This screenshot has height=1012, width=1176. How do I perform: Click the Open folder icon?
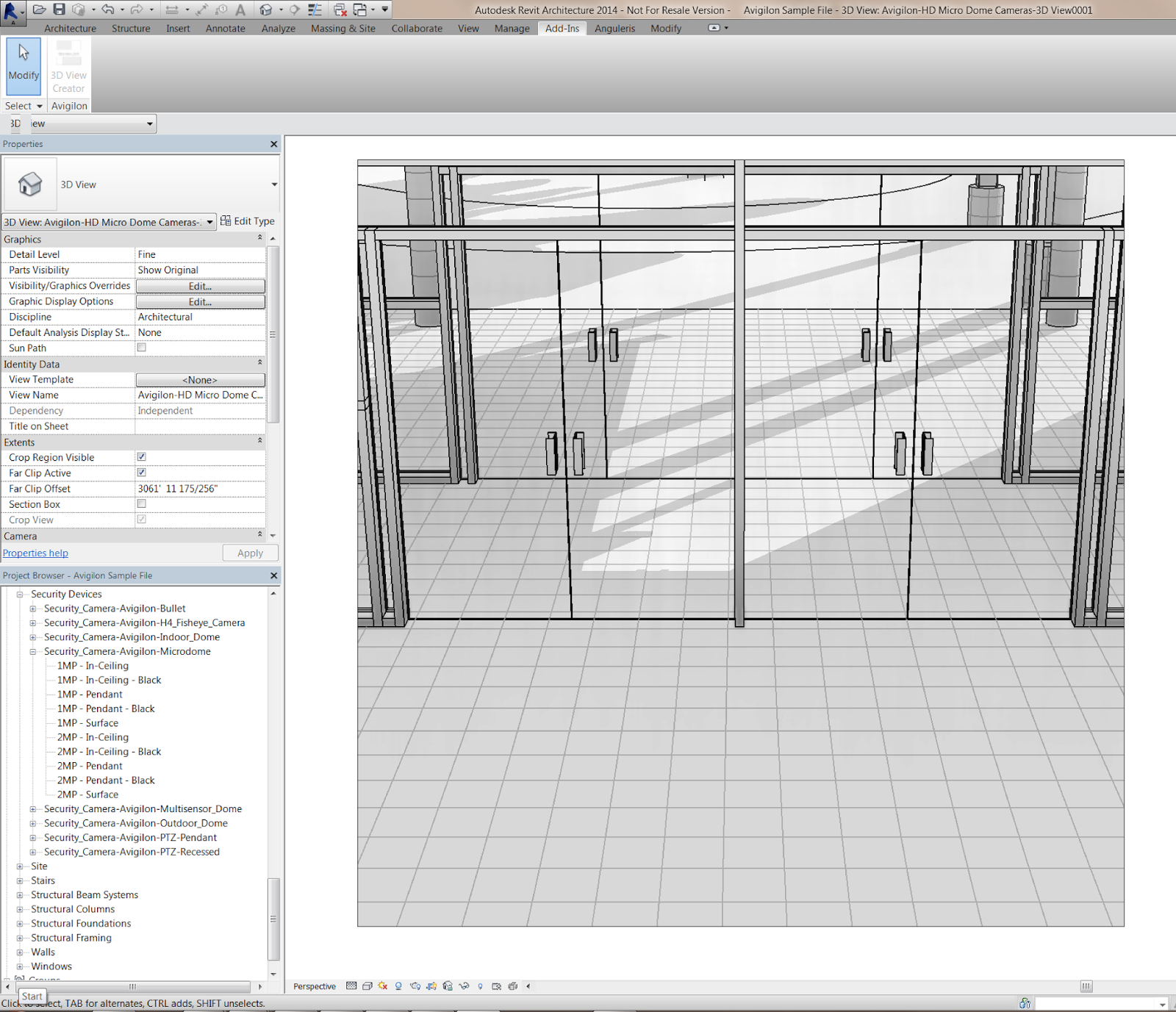40,10
